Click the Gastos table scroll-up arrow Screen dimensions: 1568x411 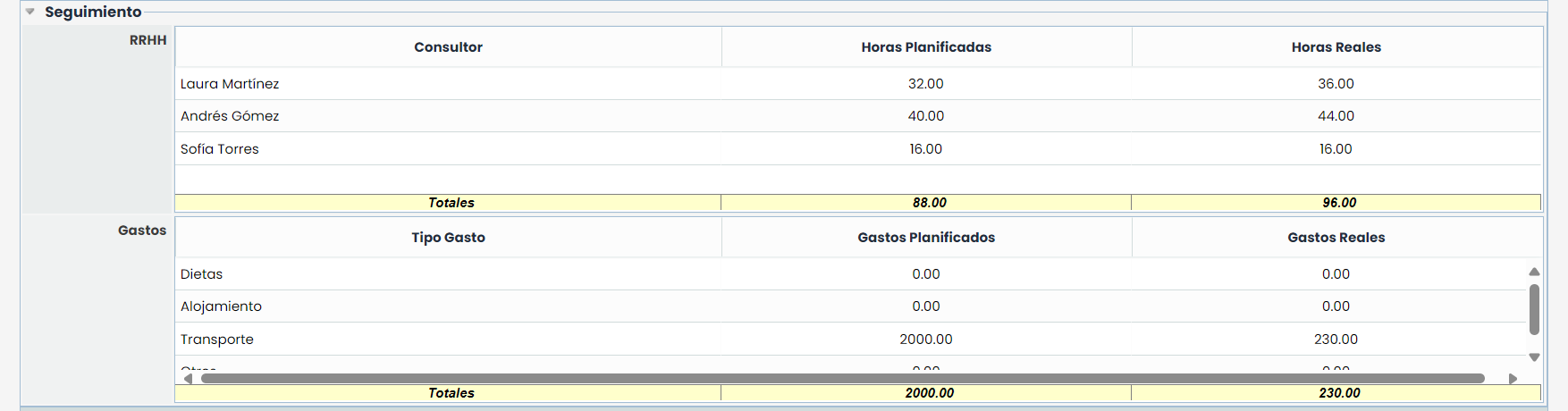pos(1534,272)
